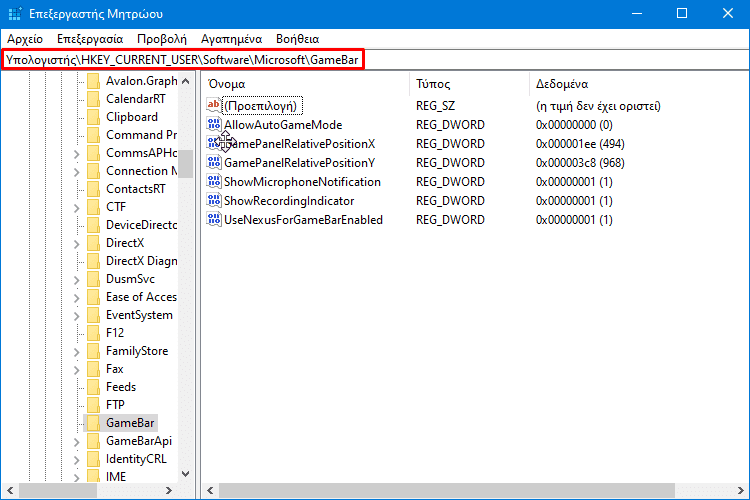Click the data 0x000001ee (494)

point(580,144)
